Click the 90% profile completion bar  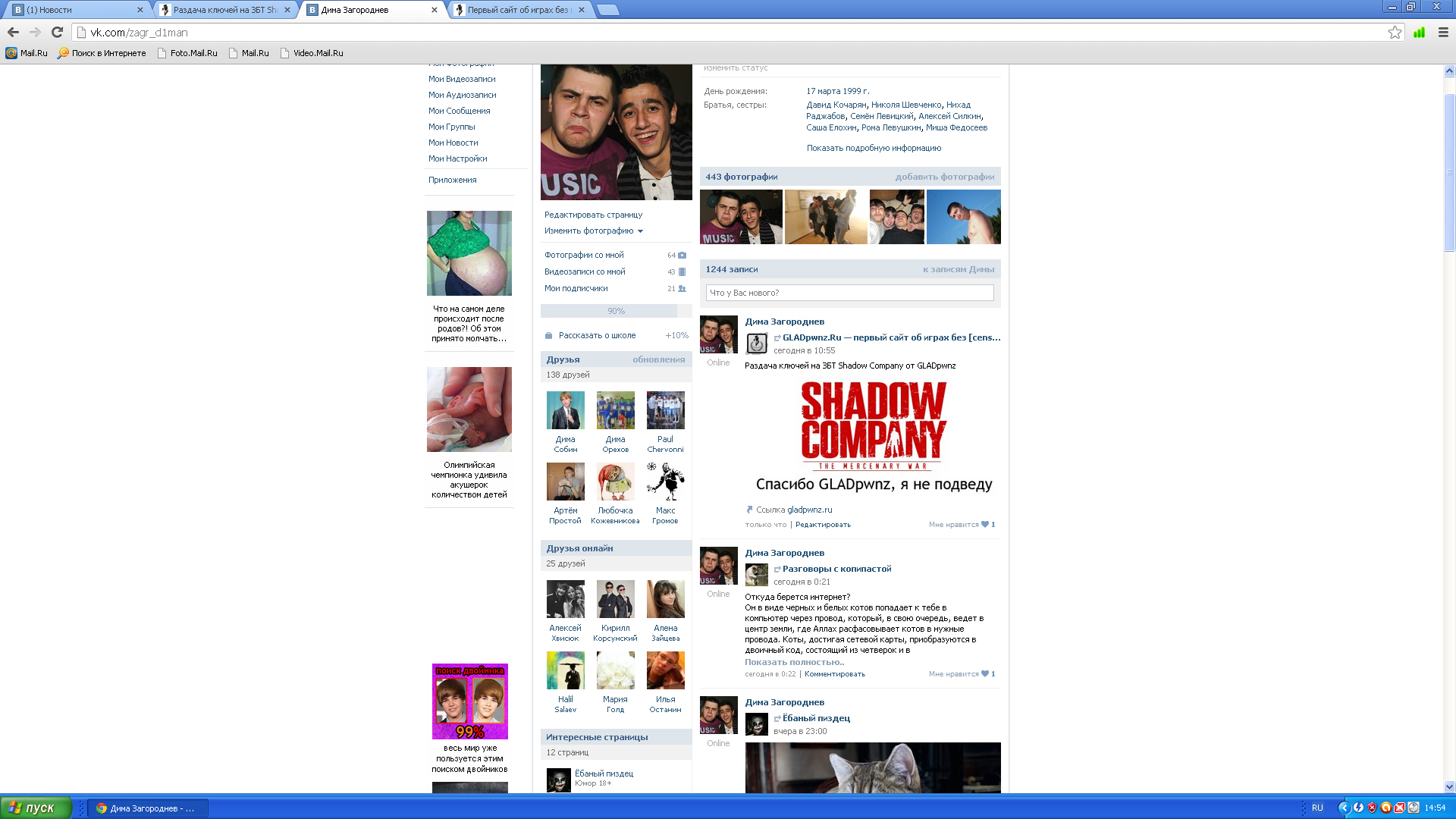[616, 311]
